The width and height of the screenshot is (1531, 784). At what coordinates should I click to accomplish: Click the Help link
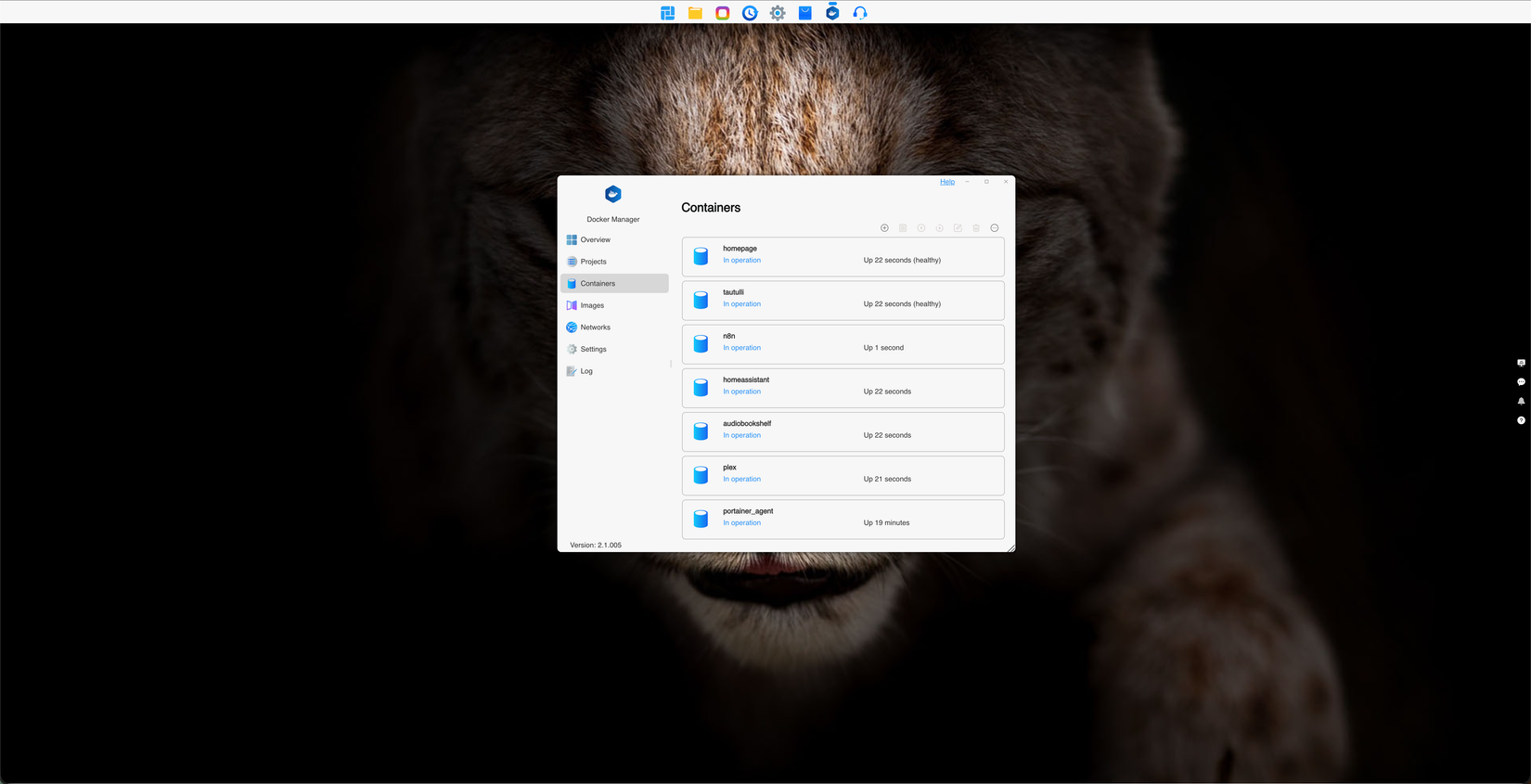pyautogui.click(x=947, y=182)
